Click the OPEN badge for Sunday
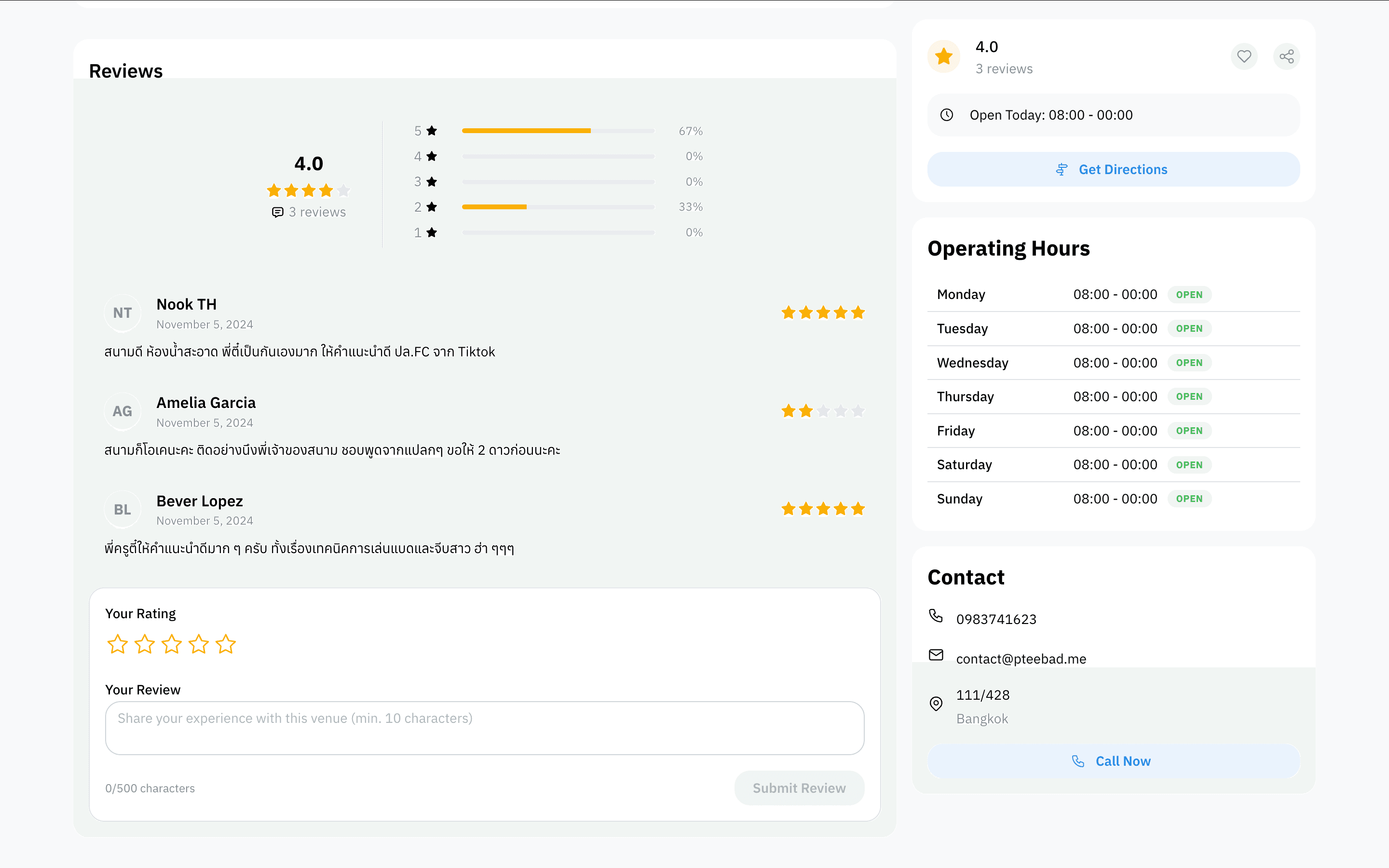Viewport: 1389px width, 868px height. pyautogui.click(x=1189, y=499)
